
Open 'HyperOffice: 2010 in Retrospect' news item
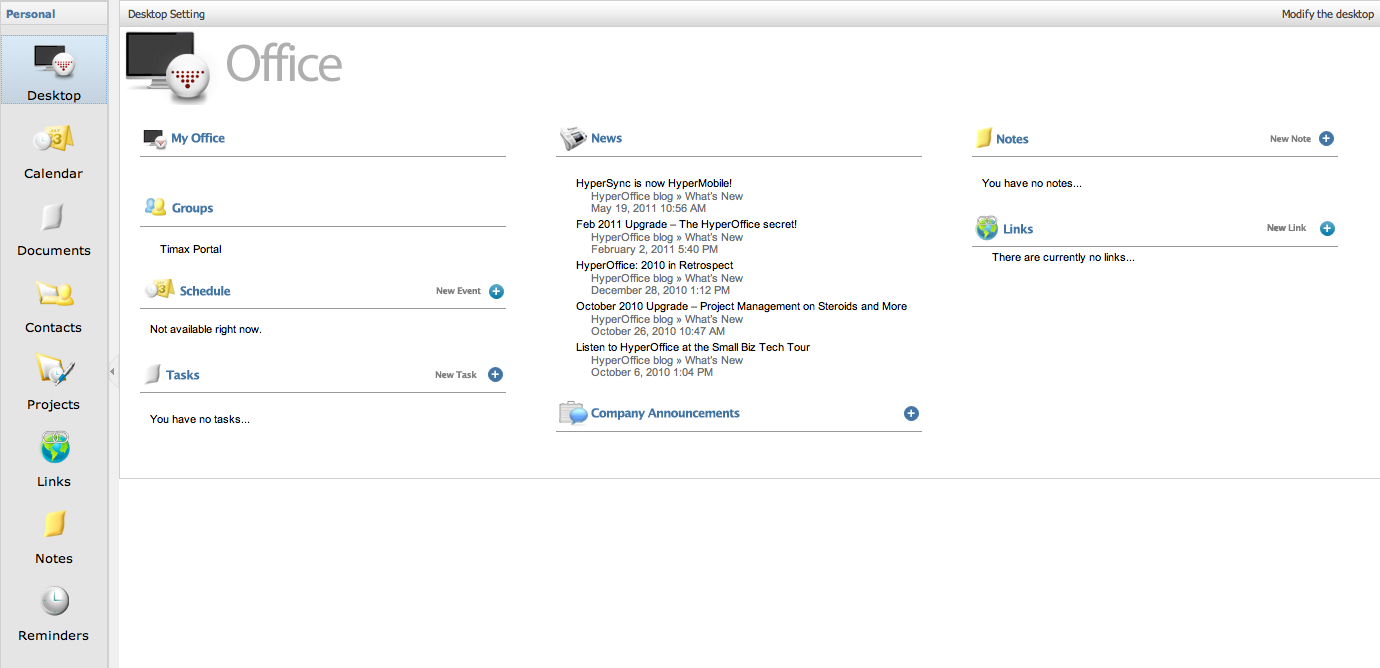click(654, 265)
